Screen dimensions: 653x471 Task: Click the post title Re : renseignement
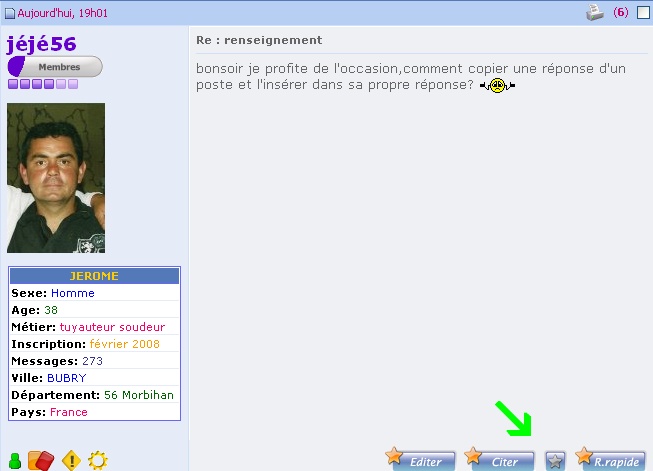pos(259,40)
